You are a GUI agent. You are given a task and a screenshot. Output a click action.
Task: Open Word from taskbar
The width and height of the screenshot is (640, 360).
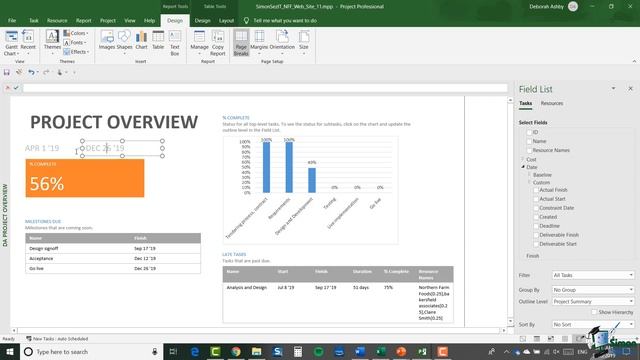coord(360,351)
